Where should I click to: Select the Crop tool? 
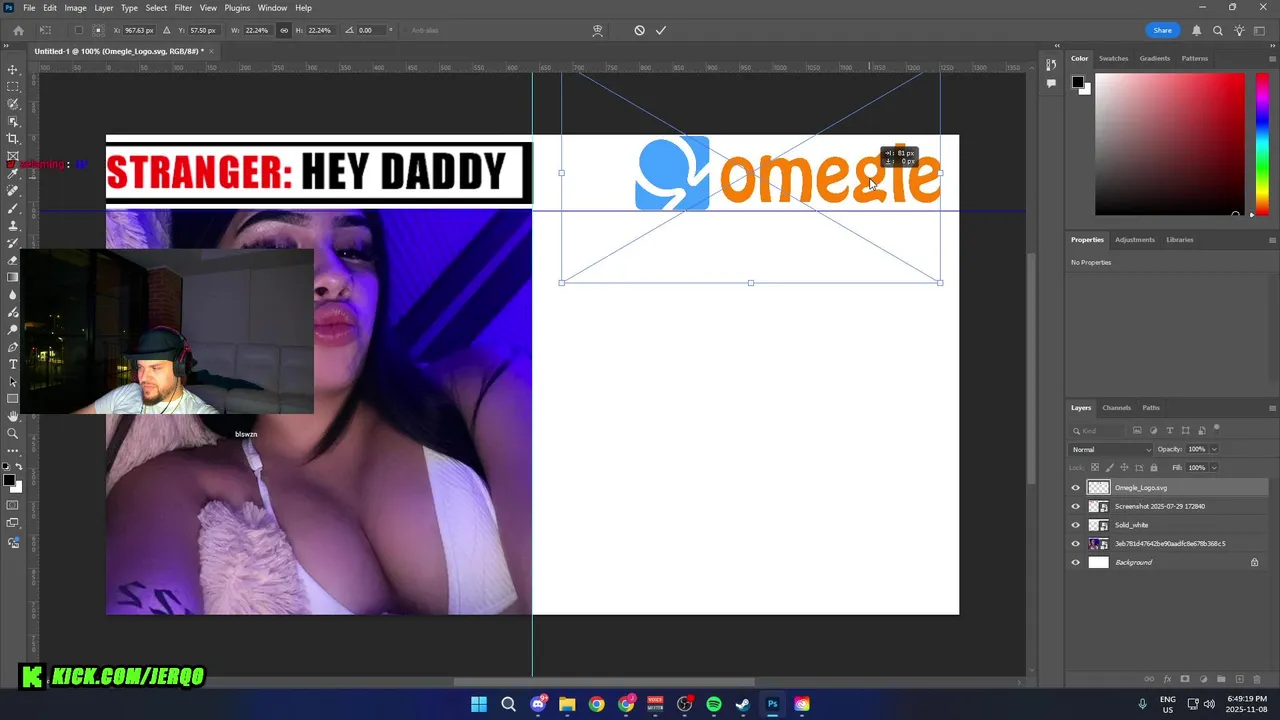pos(13,138)
